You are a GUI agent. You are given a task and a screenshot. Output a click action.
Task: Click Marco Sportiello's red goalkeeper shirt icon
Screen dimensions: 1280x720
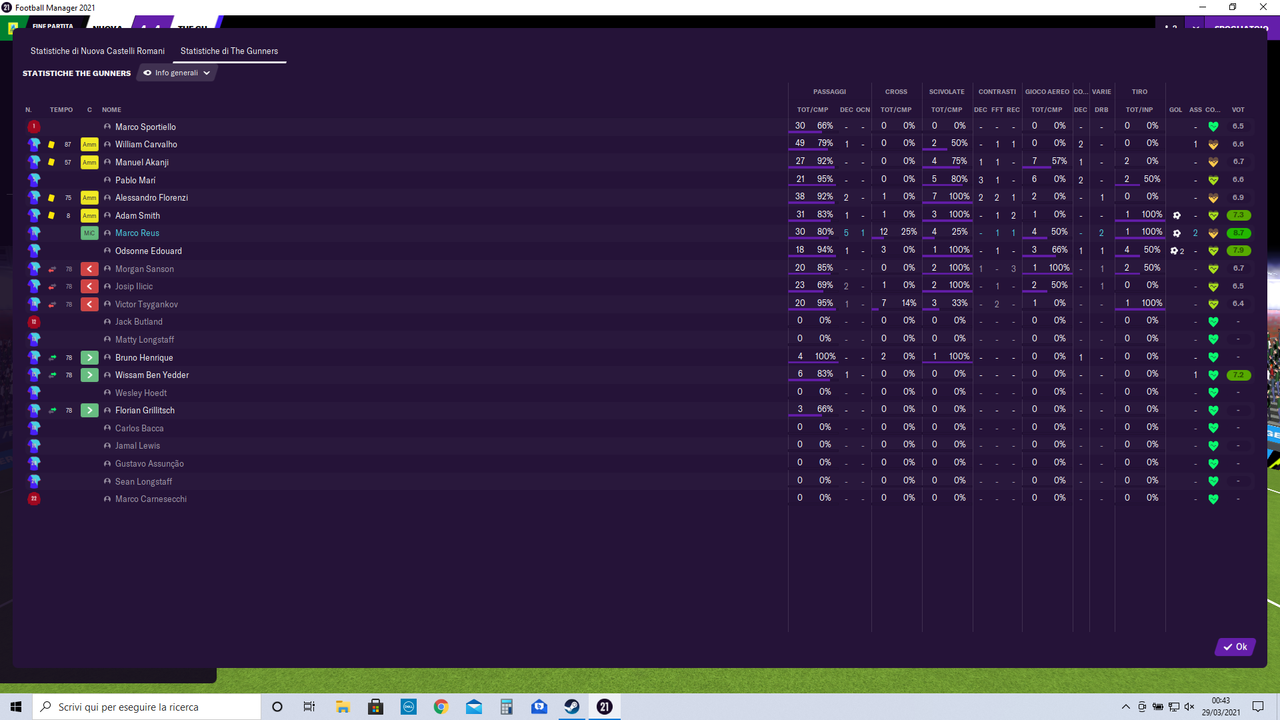pyautogui.click(x=34, y=127)
